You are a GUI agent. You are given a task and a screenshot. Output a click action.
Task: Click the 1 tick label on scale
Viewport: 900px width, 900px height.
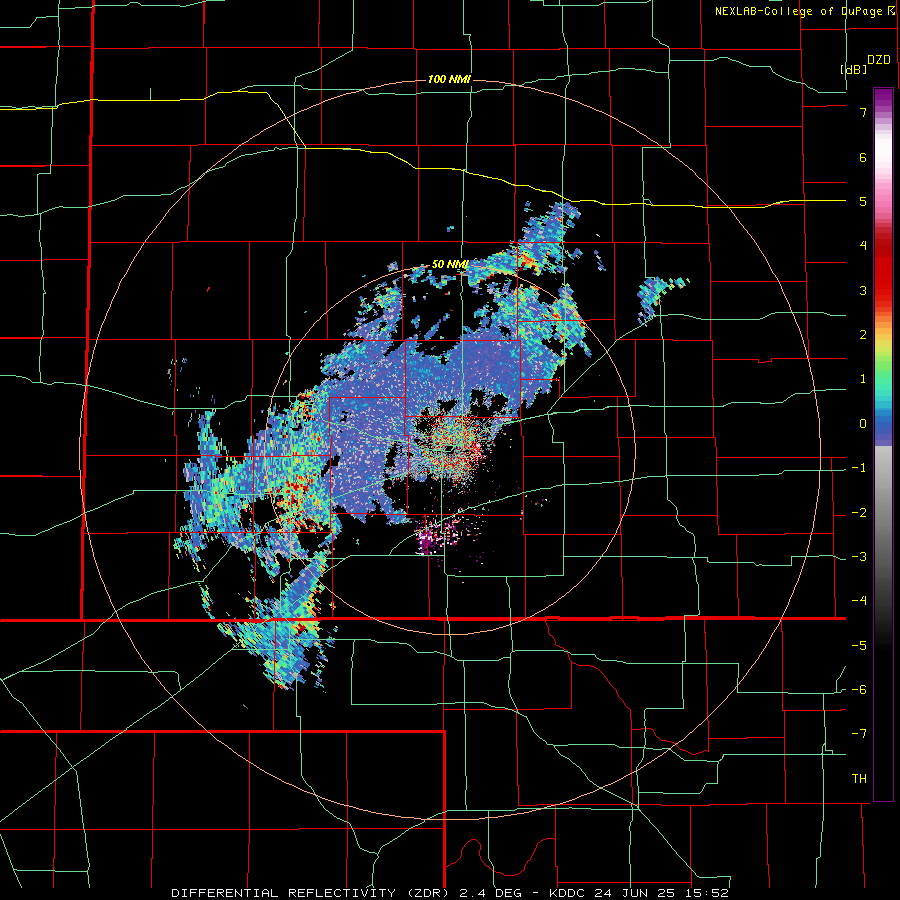(x=863, y=379)
